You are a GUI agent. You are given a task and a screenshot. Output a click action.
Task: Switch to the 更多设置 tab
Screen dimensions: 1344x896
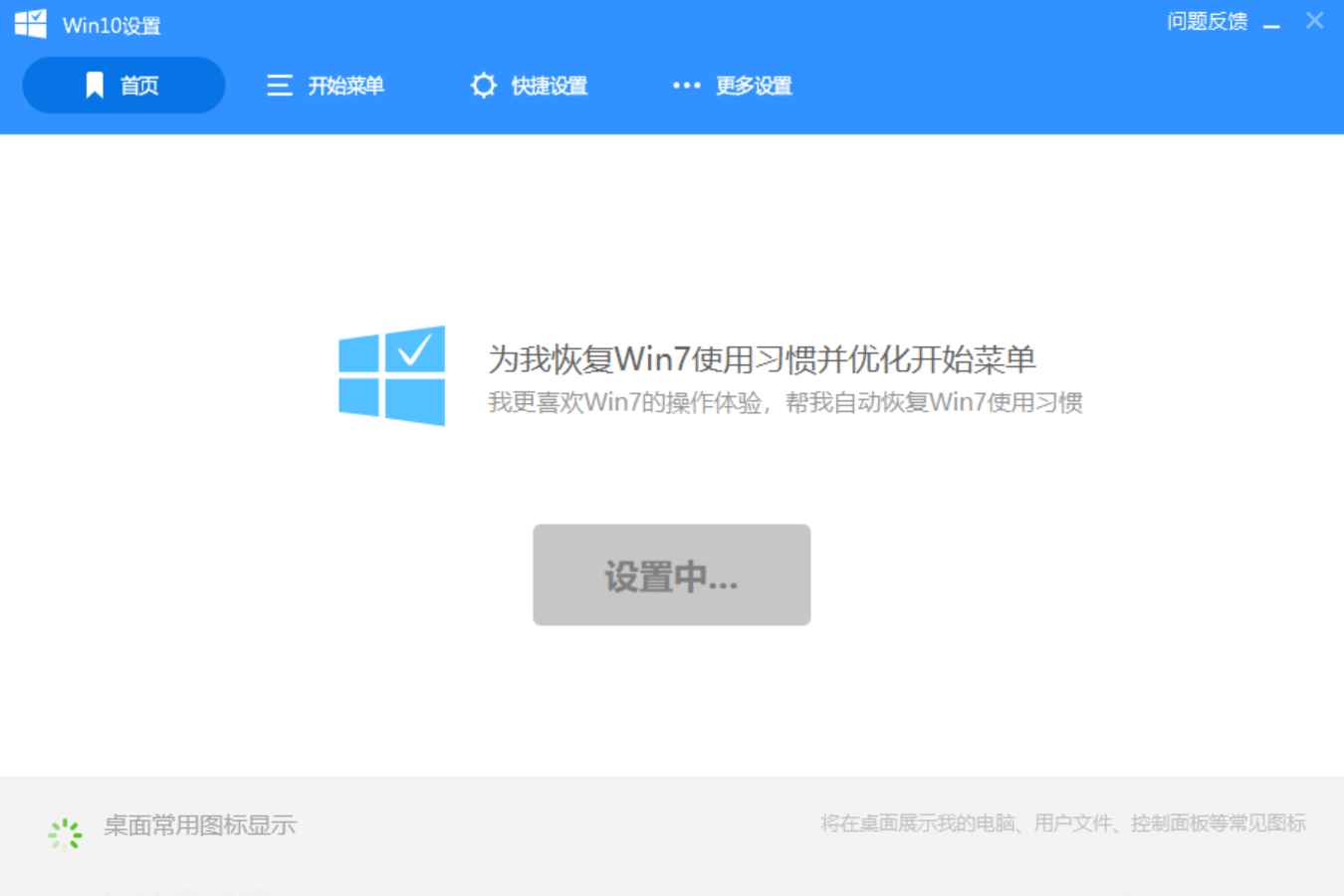click(x=753, y=86)
